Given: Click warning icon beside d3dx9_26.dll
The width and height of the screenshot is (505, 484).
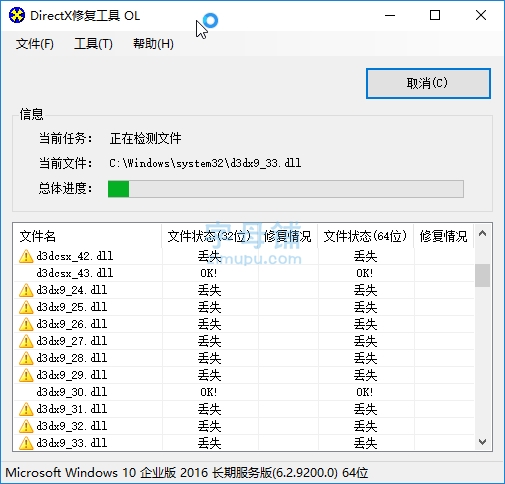Looking at the screenshot, I should point(26,324).
